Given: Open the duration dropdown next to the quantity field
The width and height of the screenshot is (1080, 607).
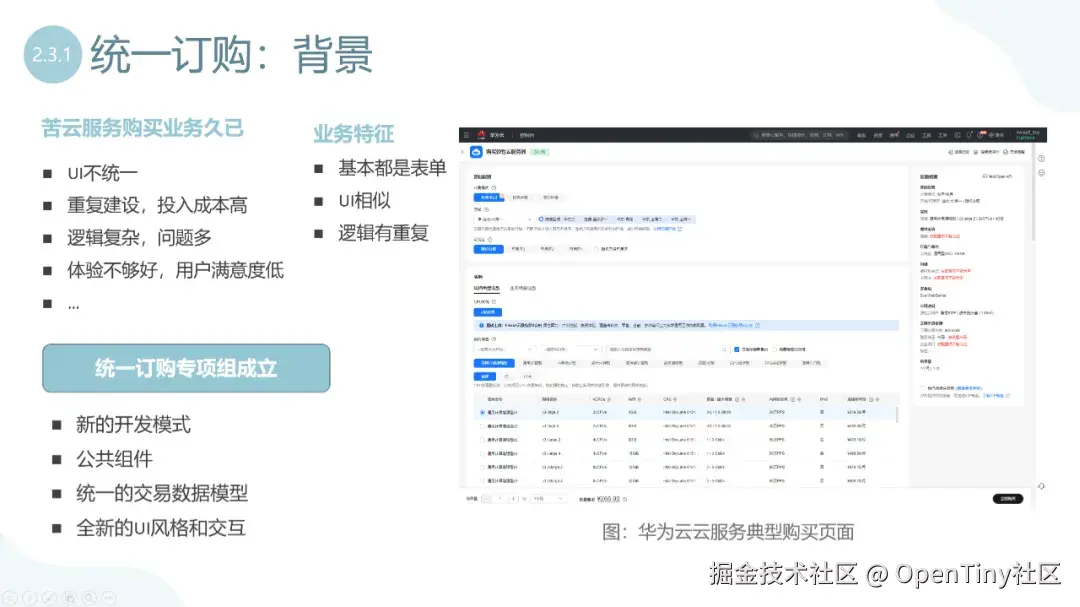Looking at the screenshot, I should tap(550, 498).
